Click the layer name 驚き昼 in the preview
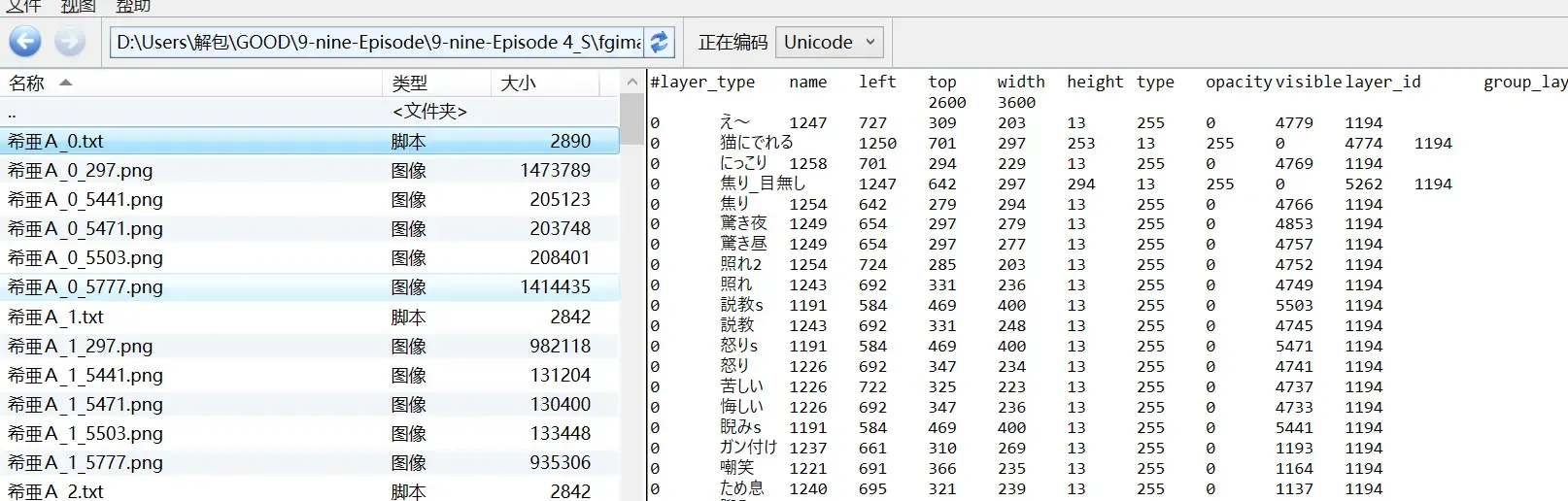This screenshot has height=501, width=1568. coord(743,245)
